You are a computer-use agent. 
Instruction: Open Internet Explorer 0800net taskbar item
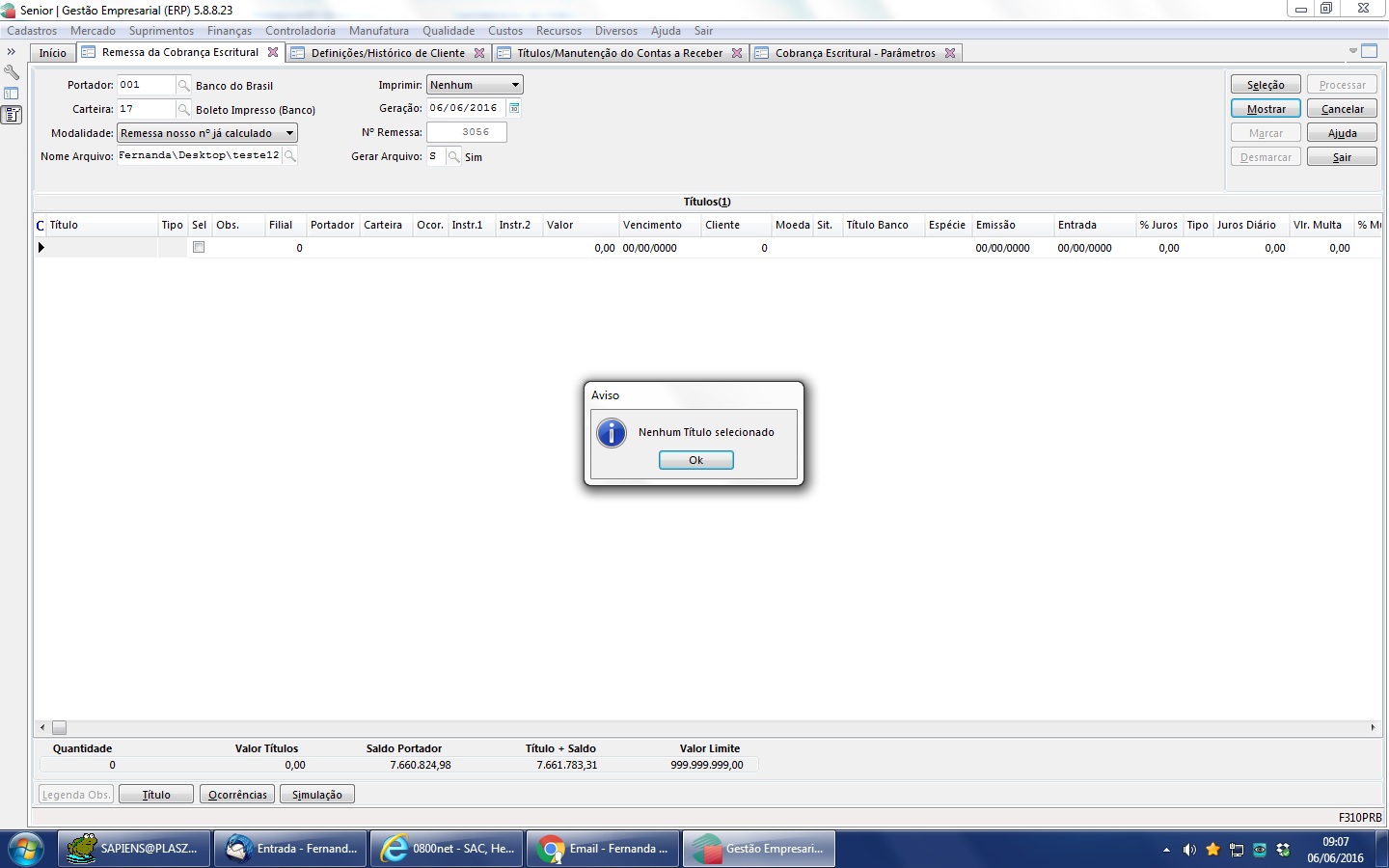pyautogui.click(x=448, y=849)
